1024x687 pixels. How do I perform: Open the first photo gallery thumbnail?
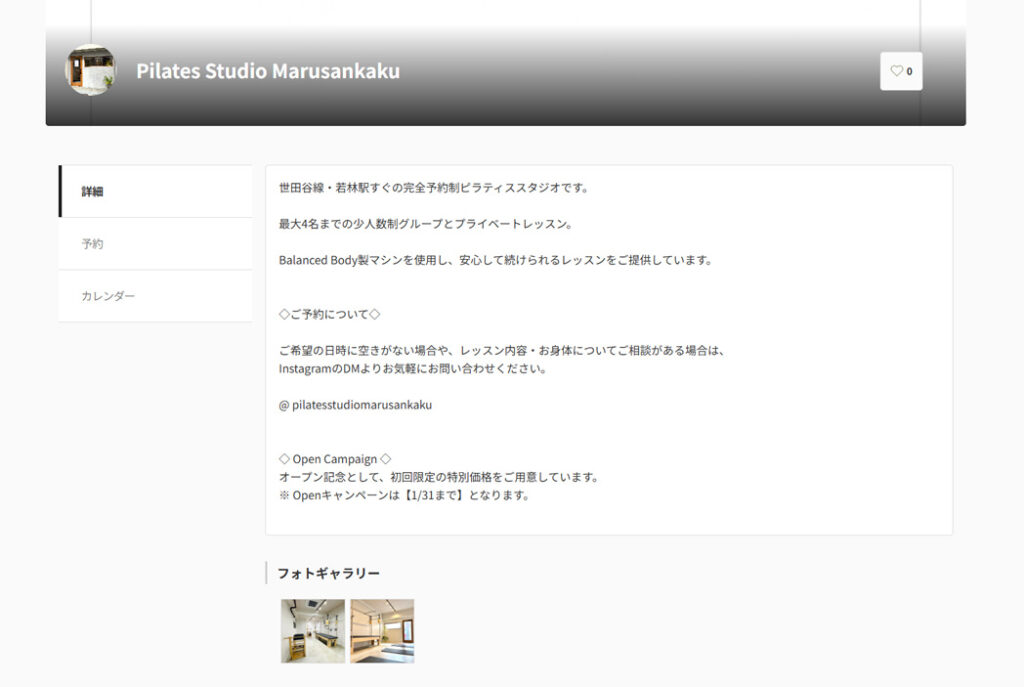[312, 631]
